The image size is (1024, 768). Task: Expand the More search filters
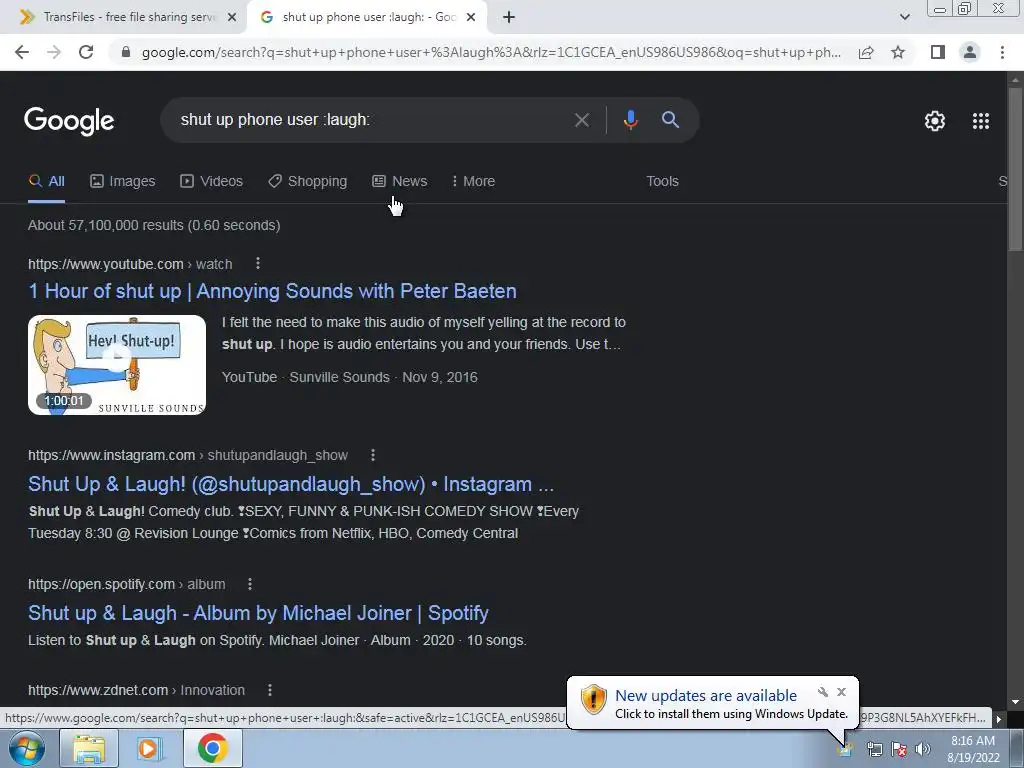[473, 182]
